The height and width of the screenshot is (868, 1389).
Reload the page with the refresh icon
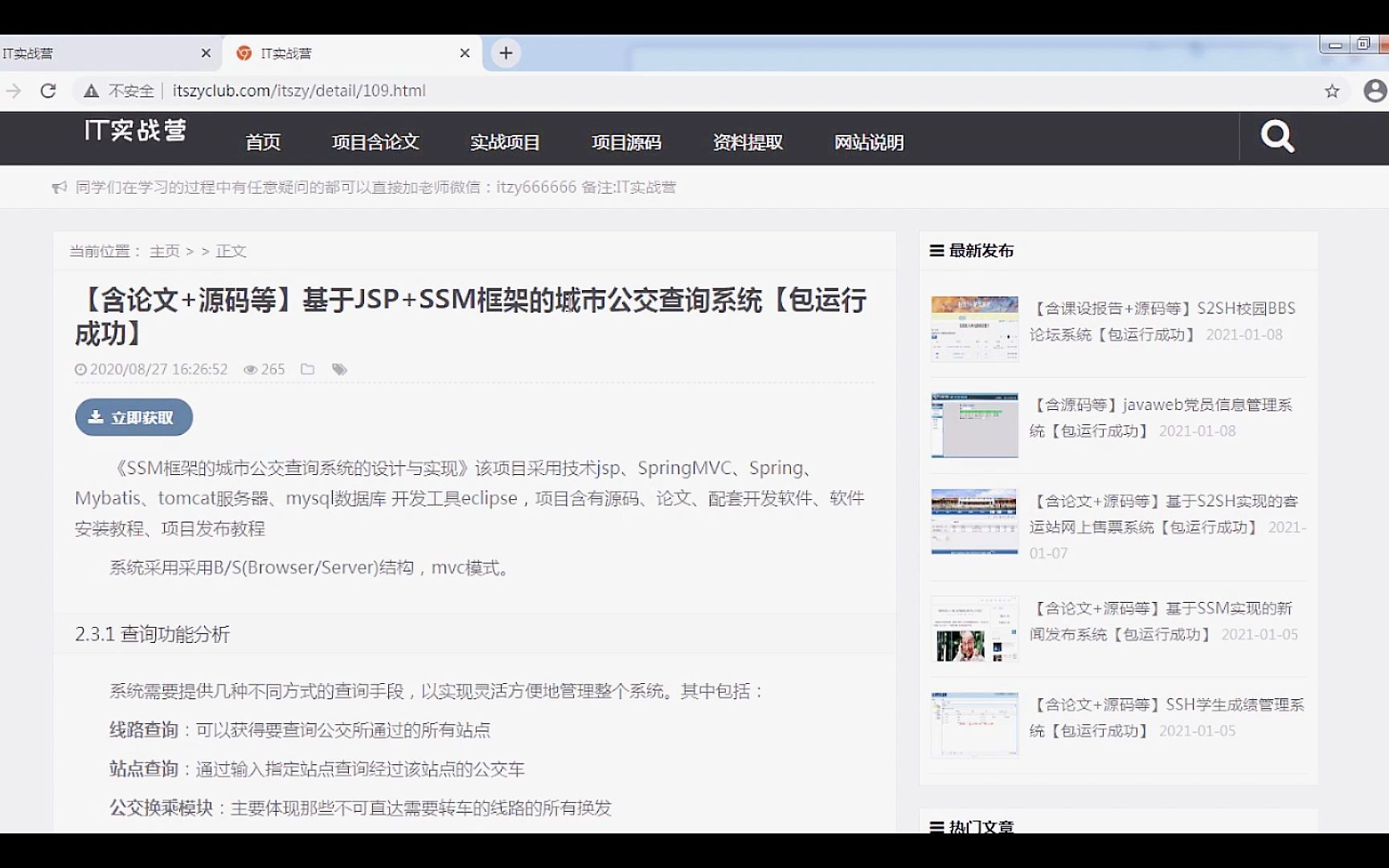point(48,91)
